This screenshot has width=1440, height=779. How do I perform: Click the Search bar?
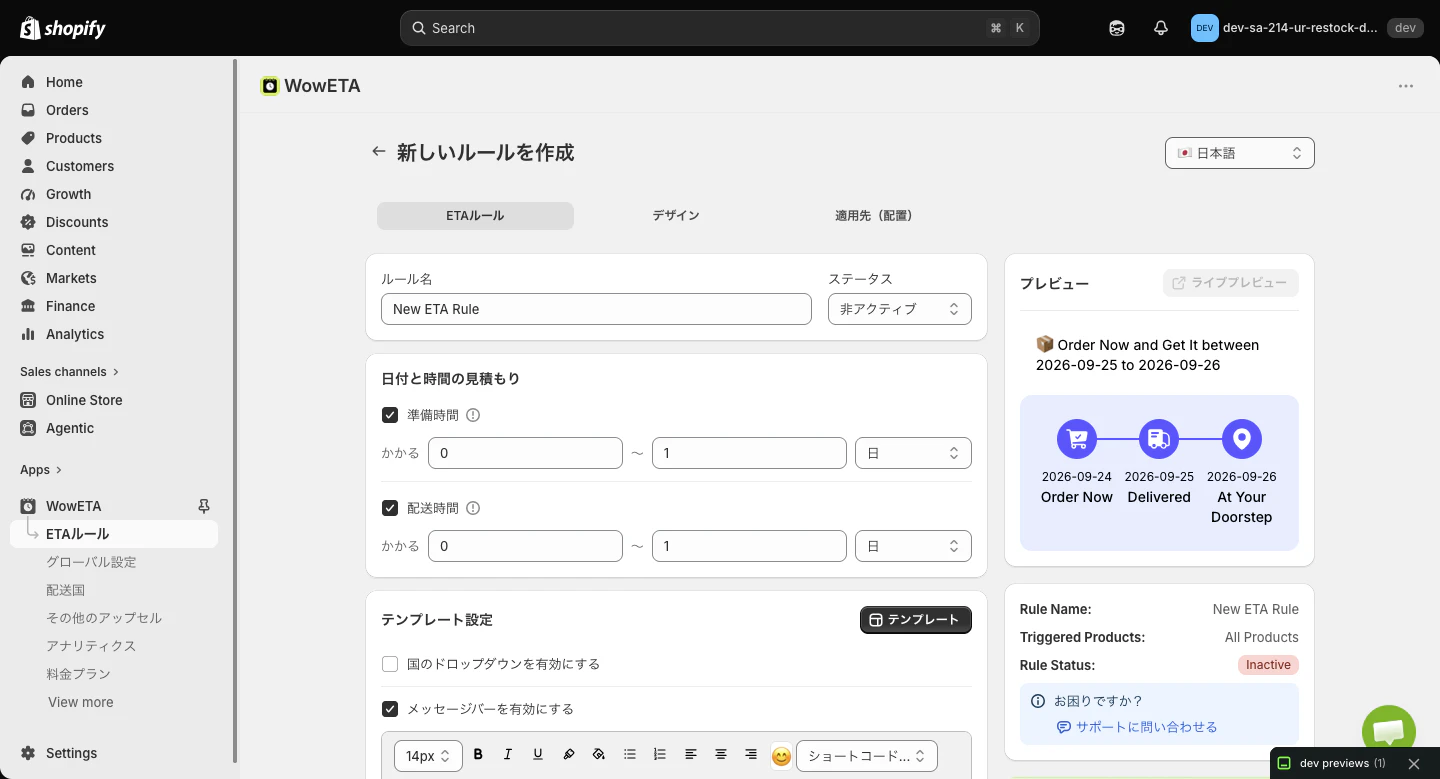720,28
